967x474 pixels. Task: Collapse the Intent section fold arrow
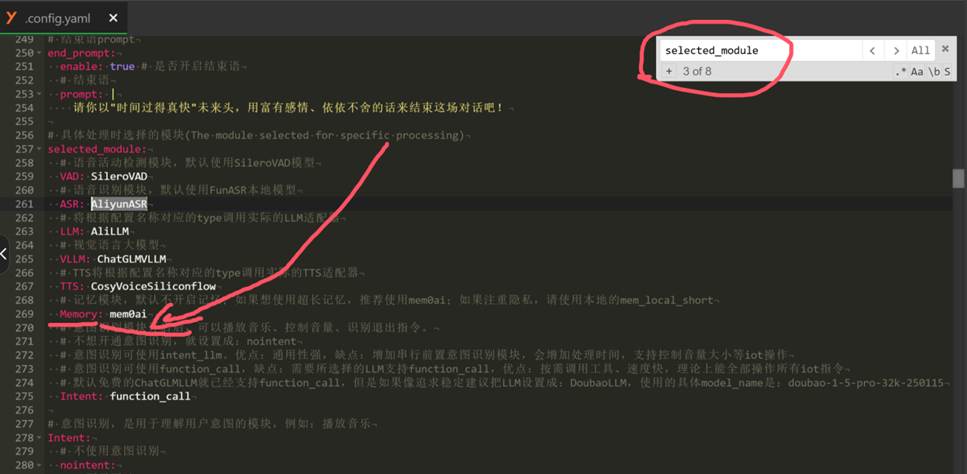(39, 438)
